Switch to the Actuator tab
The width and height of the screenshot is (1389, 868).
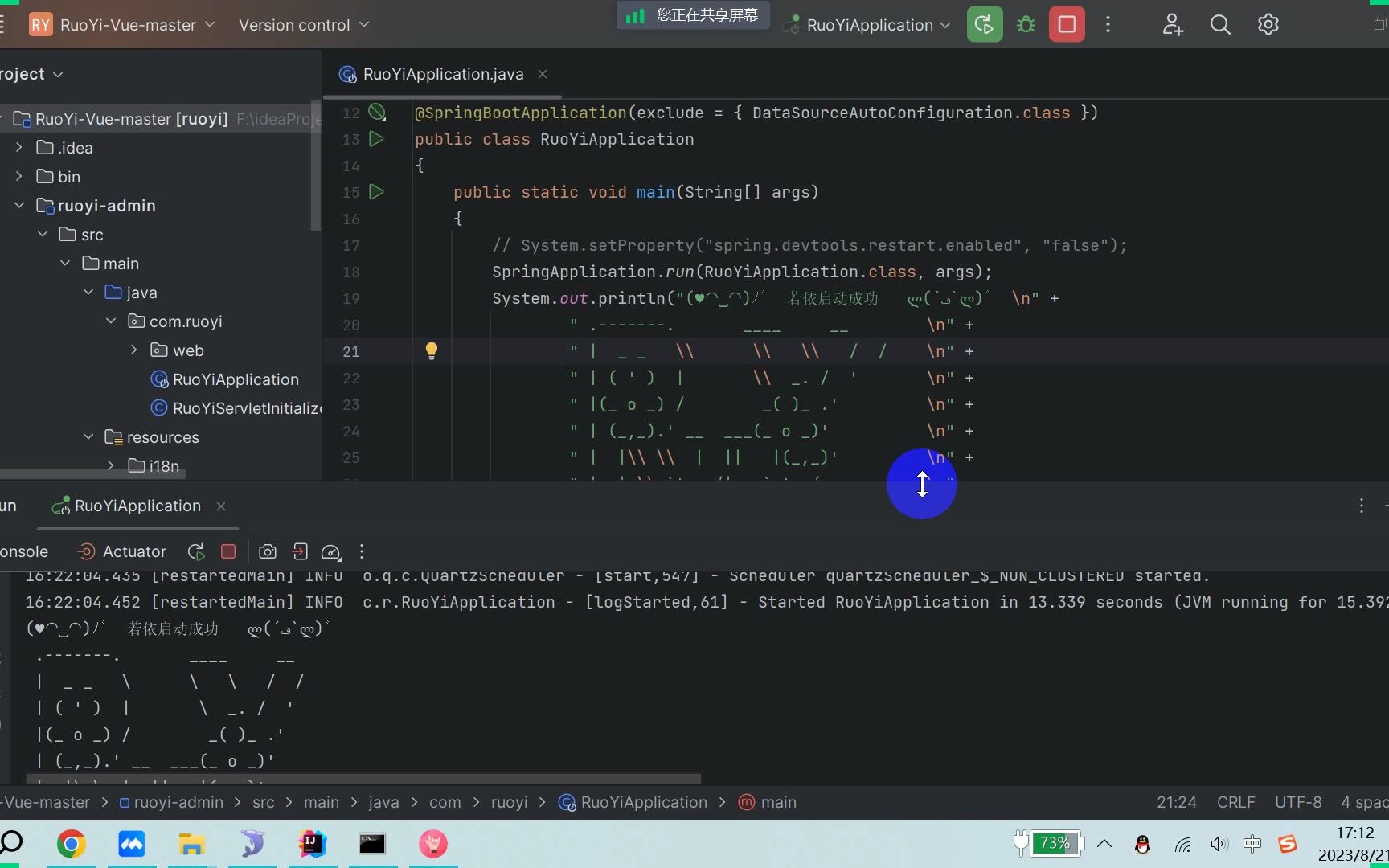(121, 551)
